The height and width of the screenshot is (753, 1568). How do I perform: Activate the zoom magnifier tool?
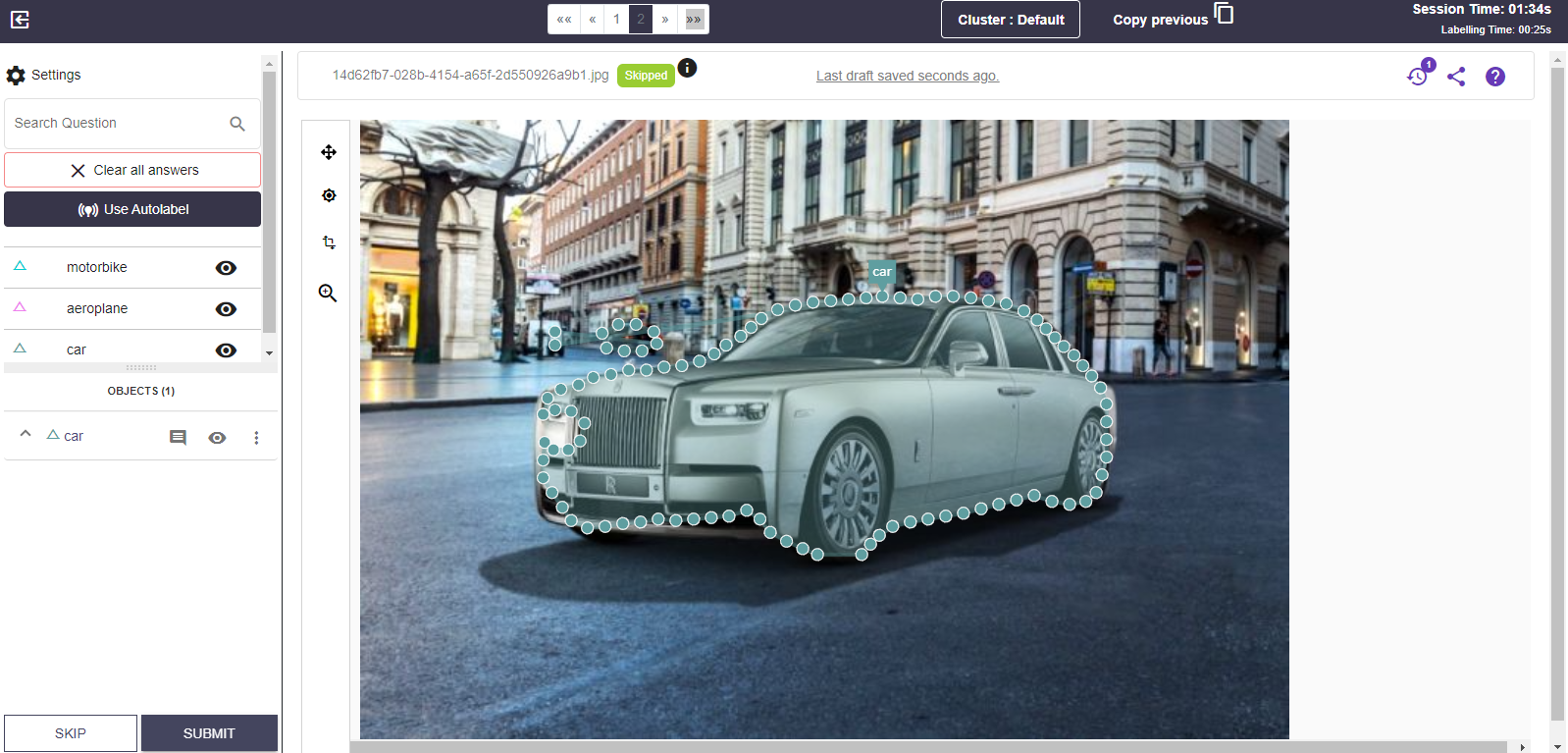[x=328, y=293]
